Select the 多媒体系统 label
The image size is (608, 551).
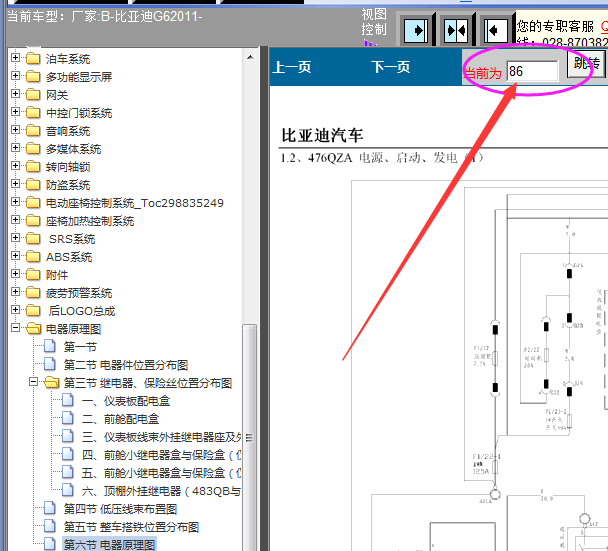(73, 149)
